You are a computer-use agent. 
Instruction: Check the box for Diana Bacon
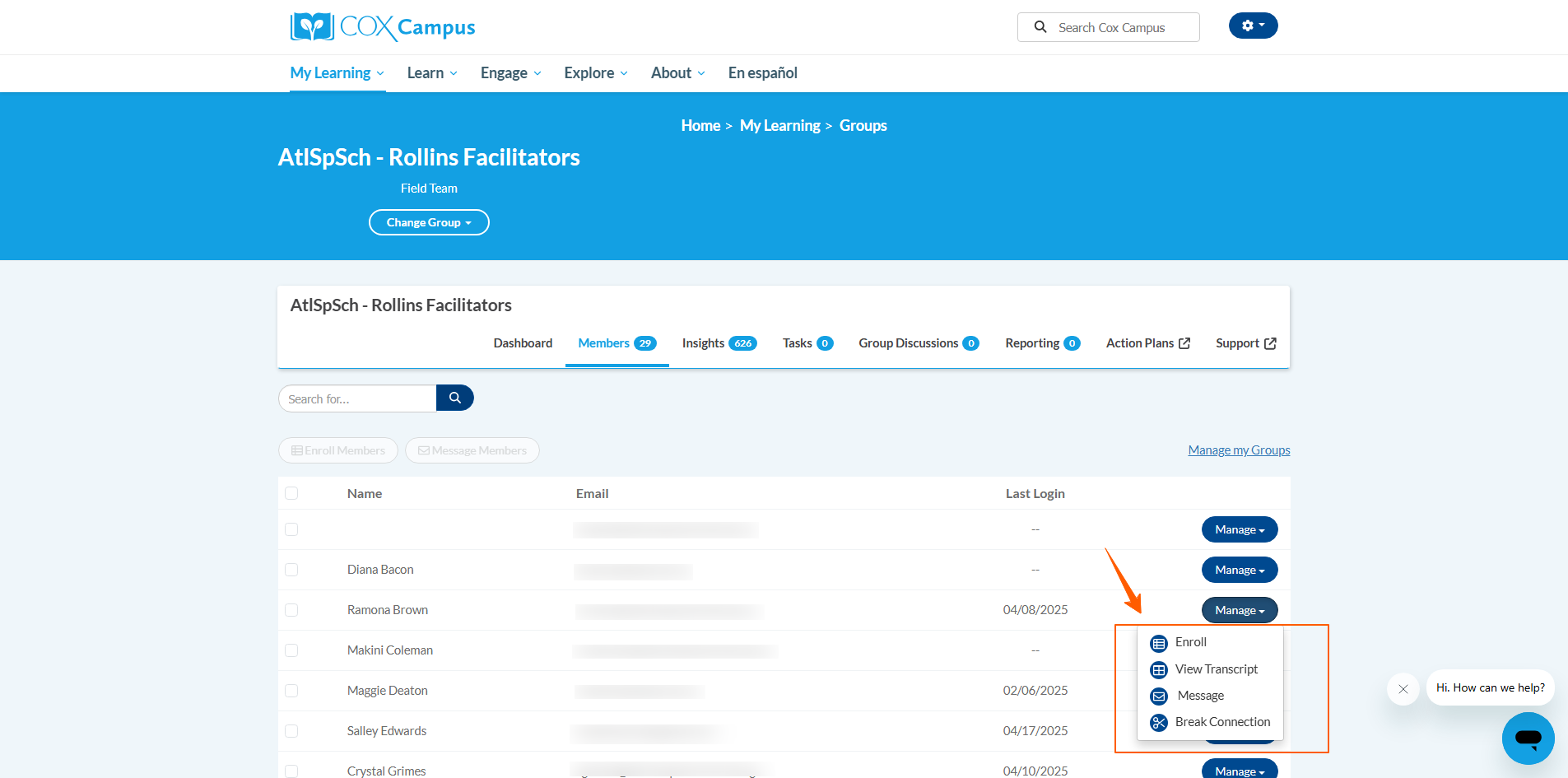click(291, 570)
